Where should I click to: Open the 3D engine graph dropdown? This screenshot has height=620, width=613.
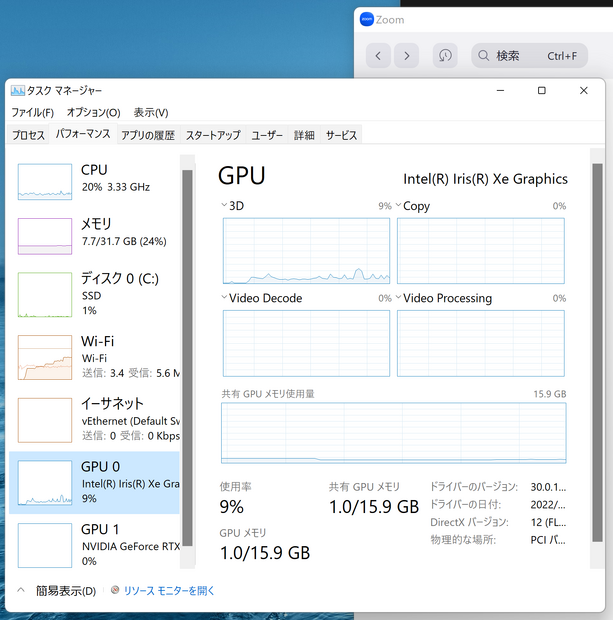click(x=224, y=206)
